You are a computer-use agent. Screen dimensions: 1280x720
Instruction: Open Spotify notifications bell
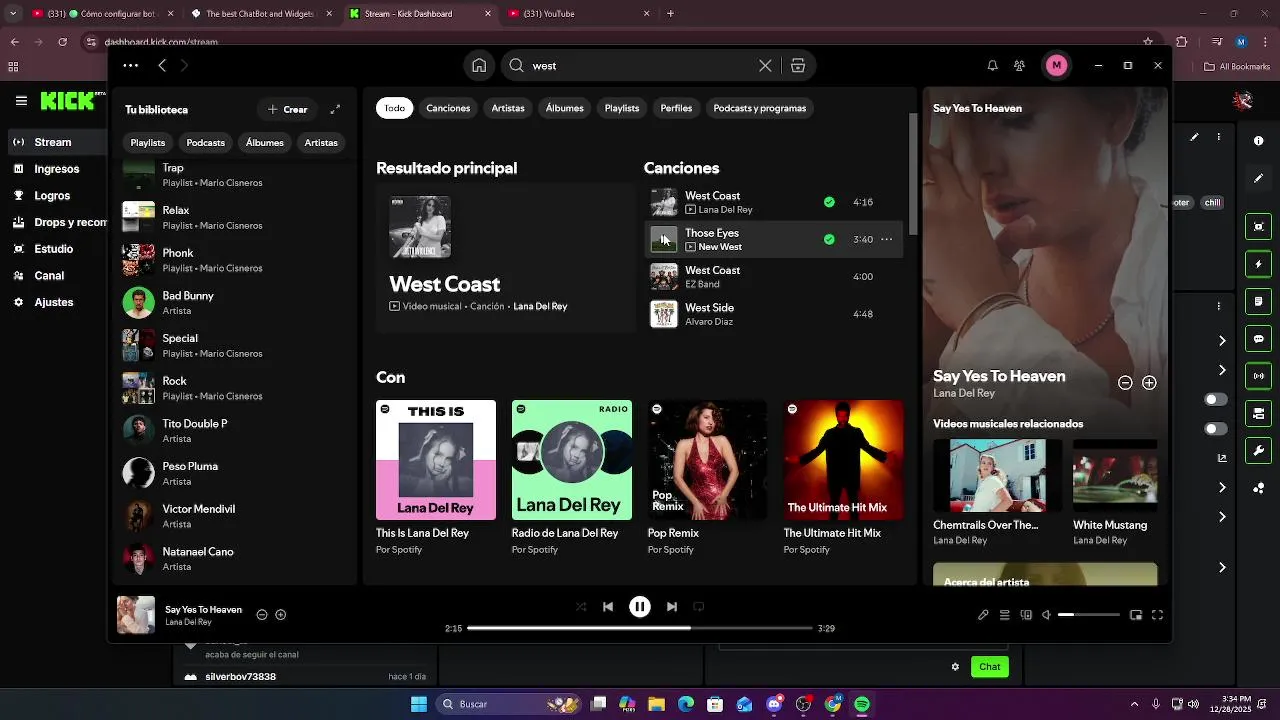[x=992, y=66]
